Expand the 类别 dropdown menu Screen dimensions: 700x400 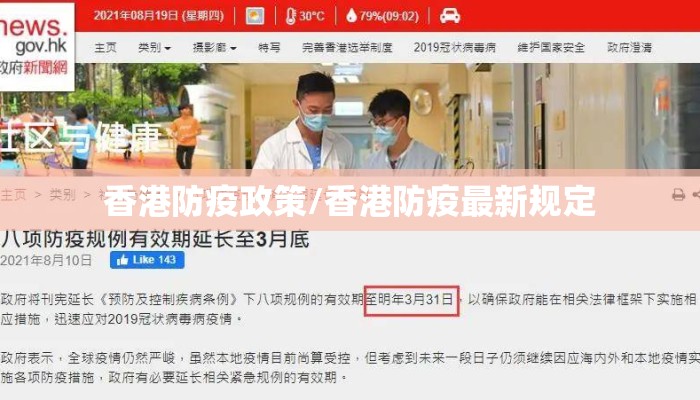(x=154, y=47)
